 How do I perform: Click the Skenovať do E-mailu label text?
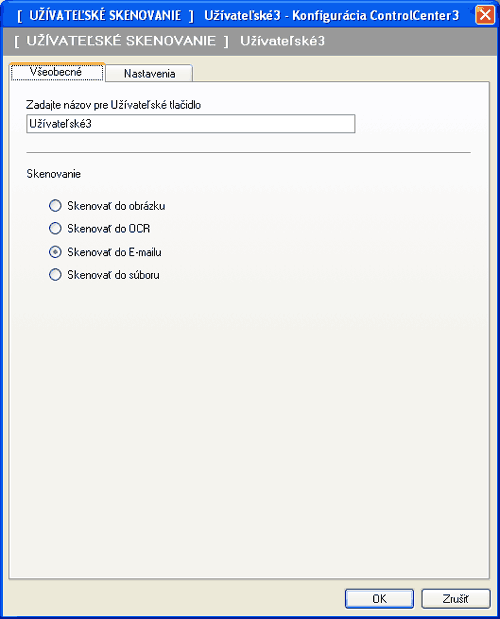tap(114, 252)
